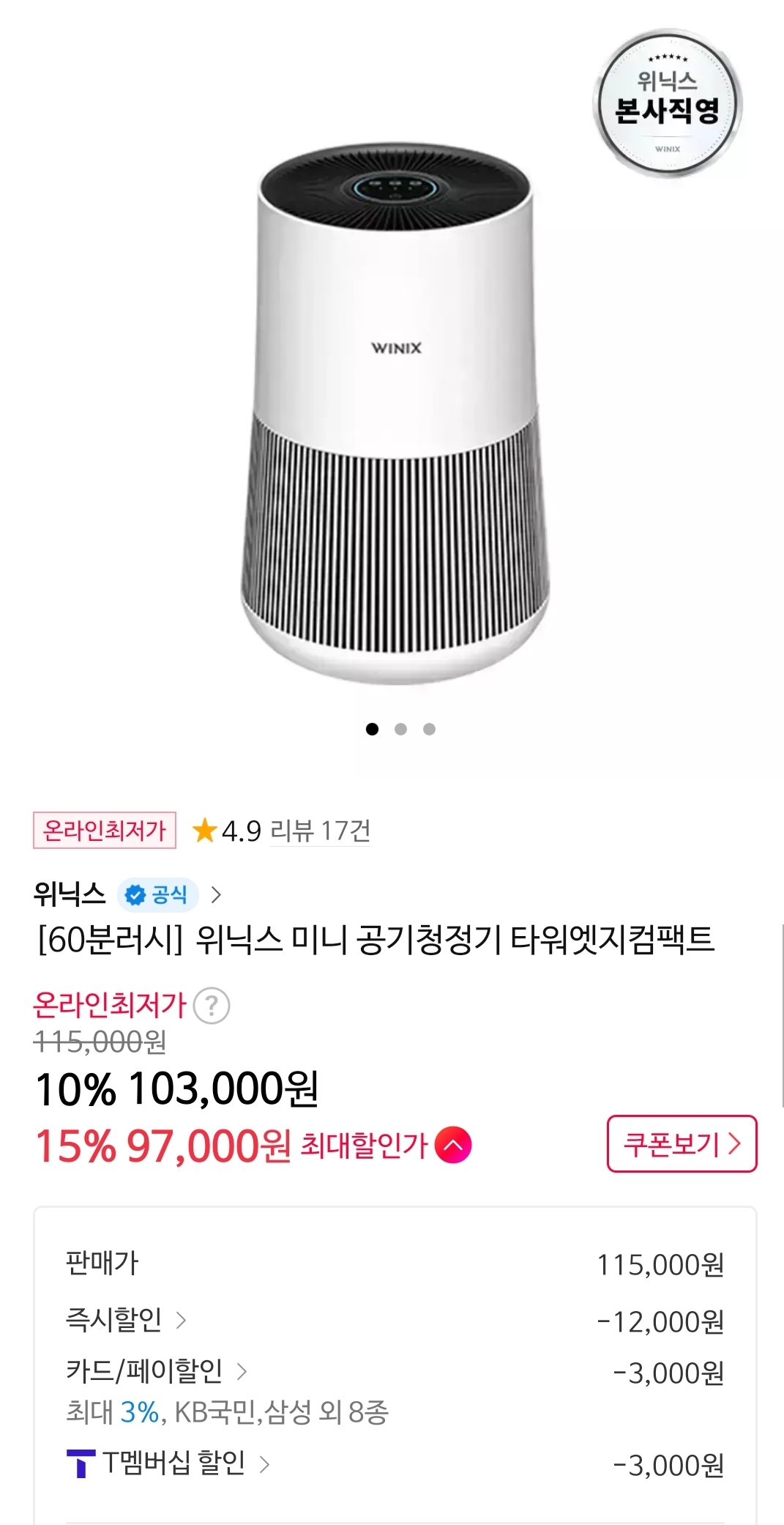The height and width of the screenshot is (1525, 784).
Task: Tap the 15% 97,000원 maximum discount price
Action: click(x=163, y=1146)
